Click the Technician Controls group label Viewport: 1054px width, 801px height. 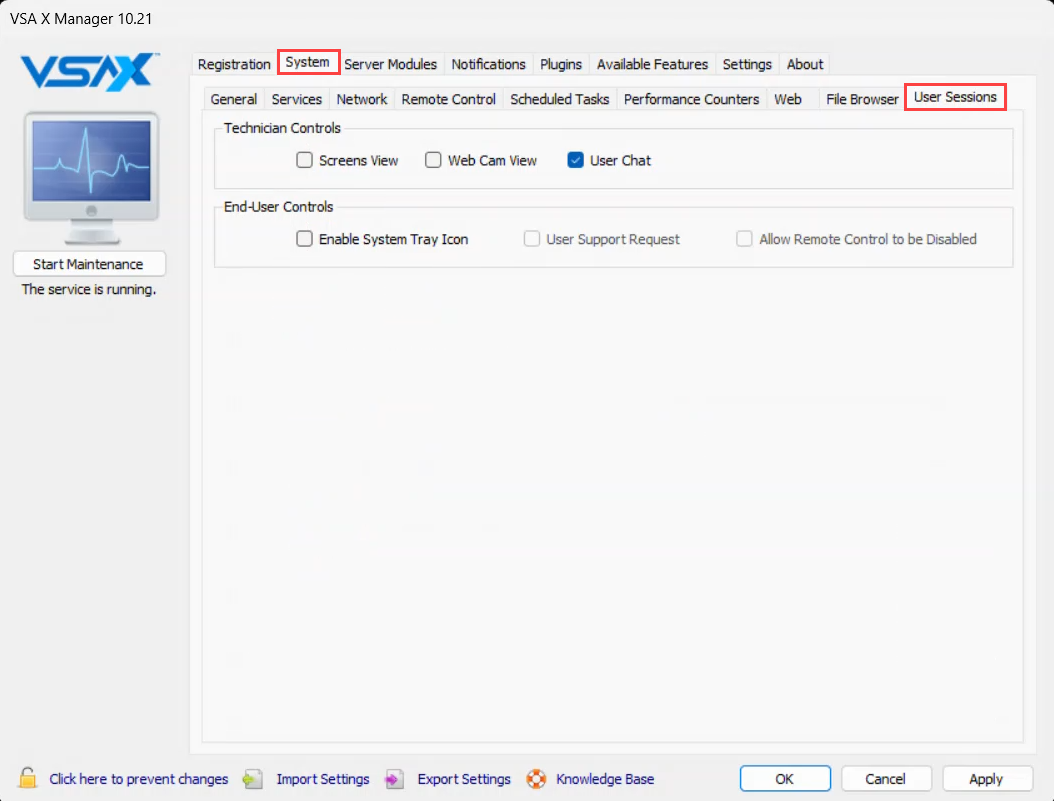(x=282, y=128)
